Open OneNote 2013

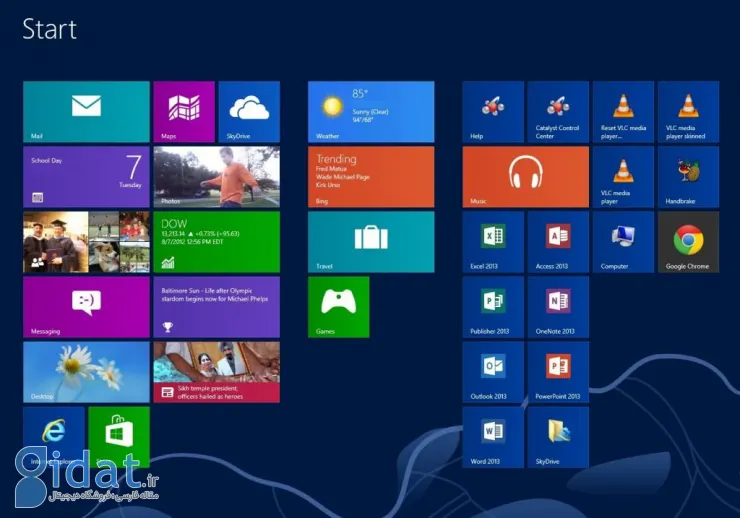pos(558,307)
